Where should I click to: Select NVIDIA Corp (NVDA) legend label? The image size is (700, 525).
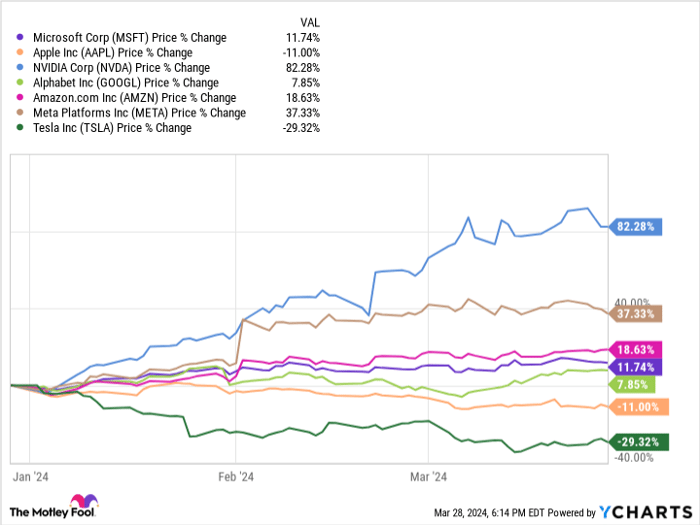126,68
